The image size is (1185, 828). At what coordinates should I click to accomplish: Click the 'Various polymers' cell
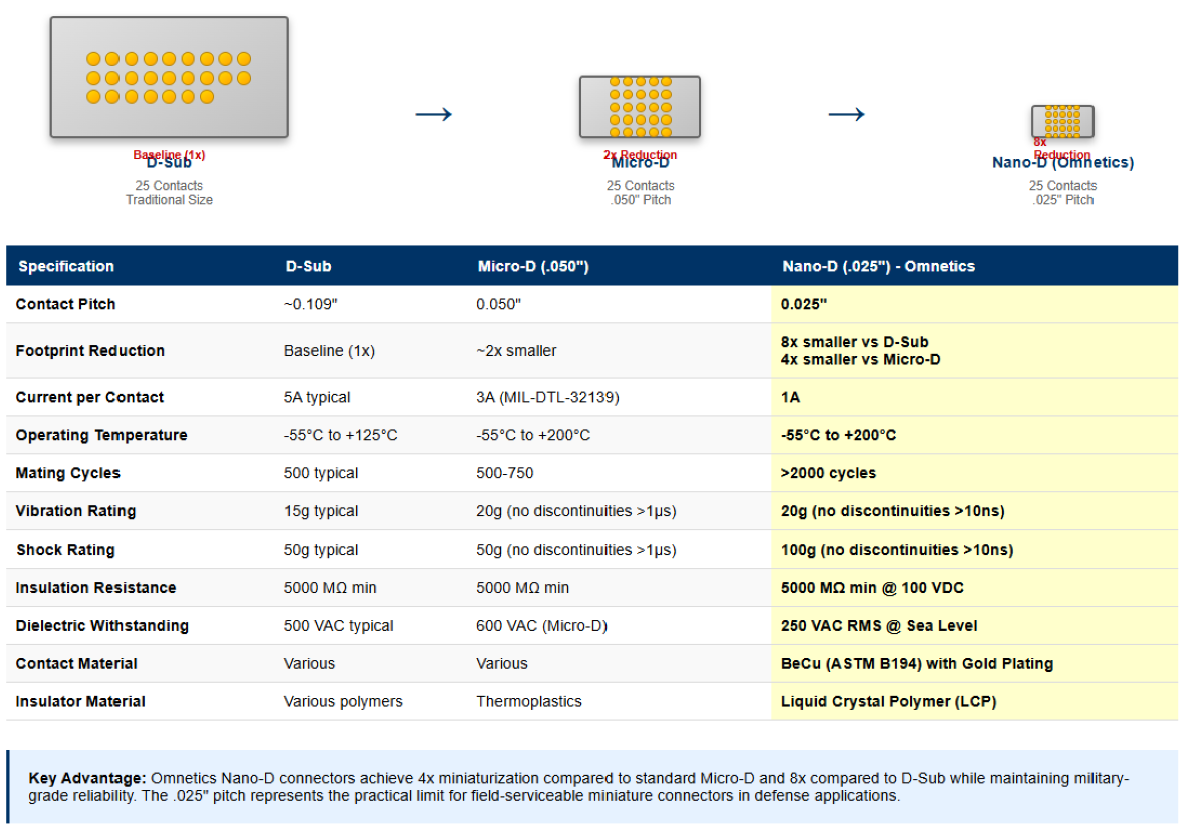(x=342, y=701)
